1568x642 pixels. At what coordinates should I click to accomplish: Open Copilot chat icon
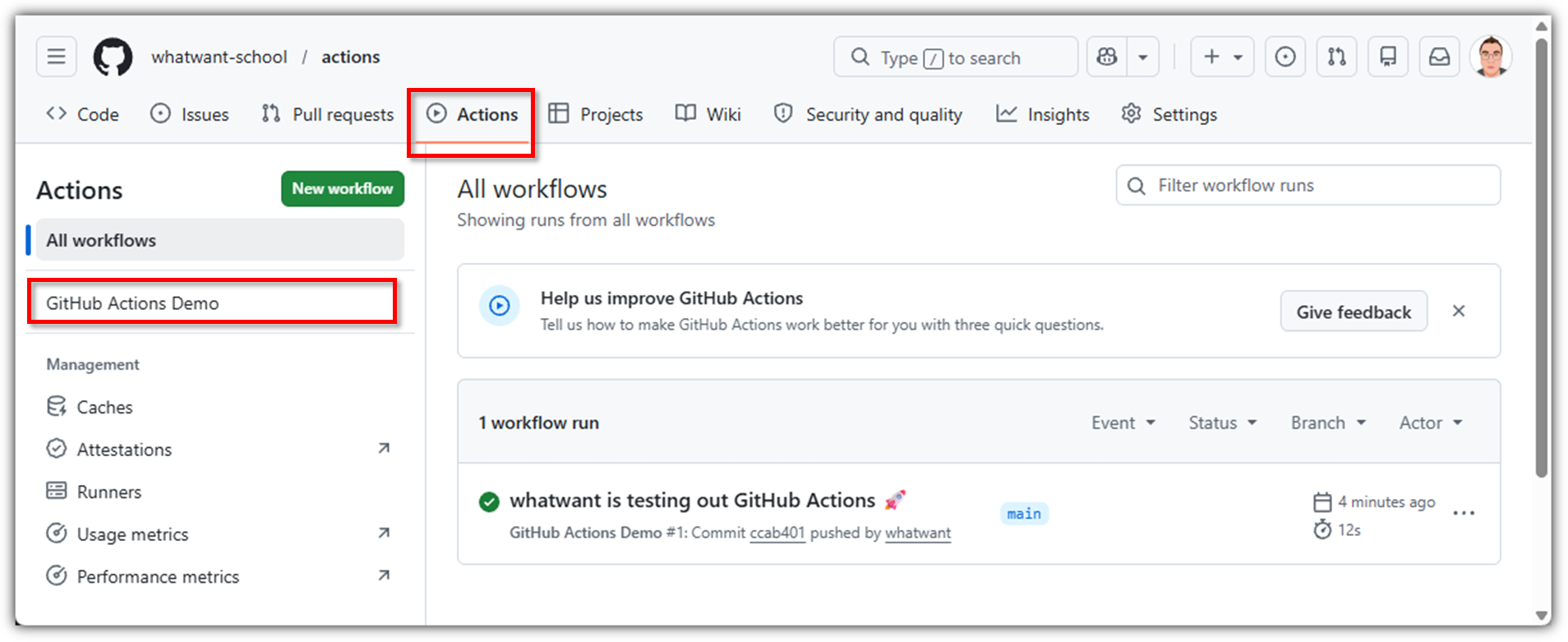[x=1107, y=57]
